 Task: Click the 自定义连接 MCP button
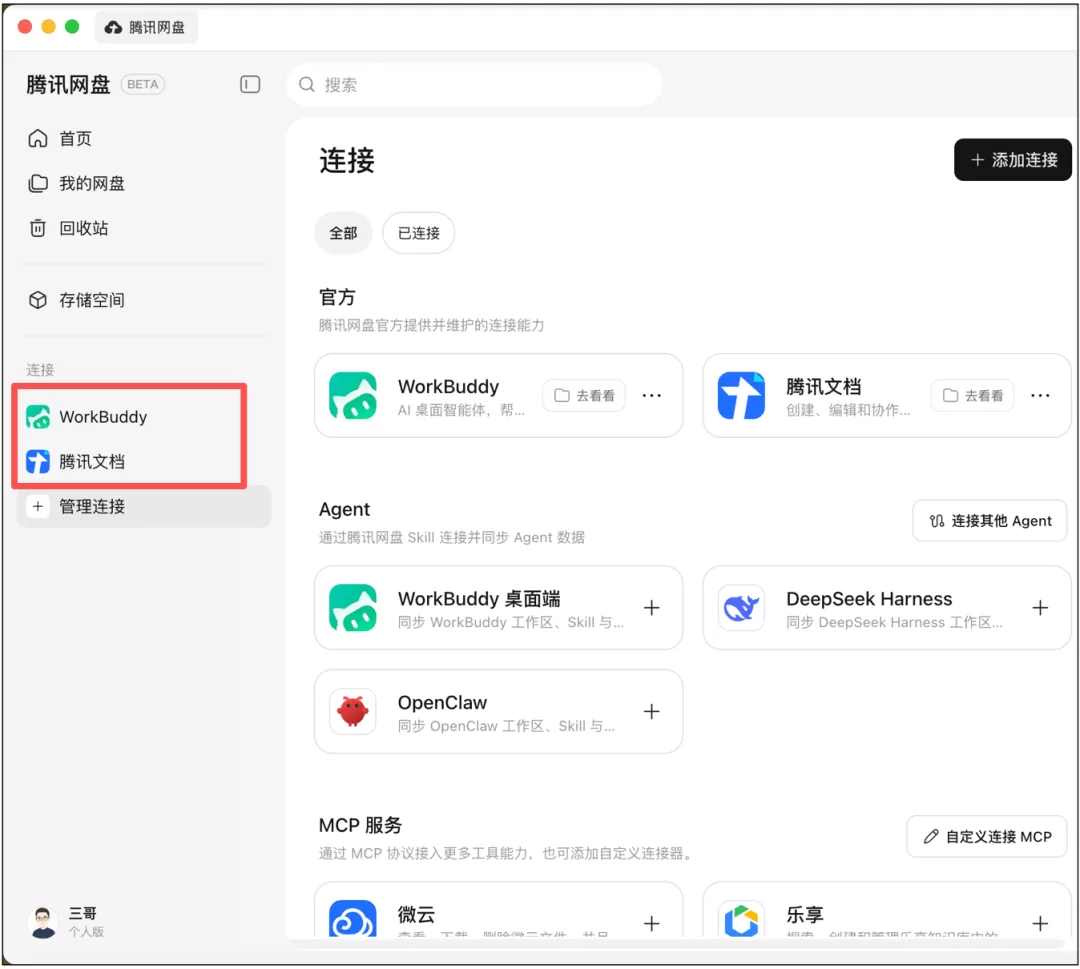(987, 836)
